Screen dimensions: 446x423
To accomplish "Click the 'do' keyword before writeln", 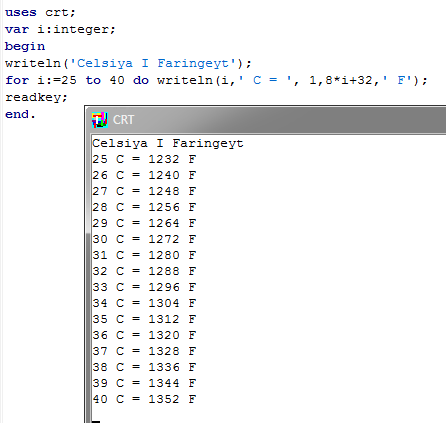I will (141, 80).
